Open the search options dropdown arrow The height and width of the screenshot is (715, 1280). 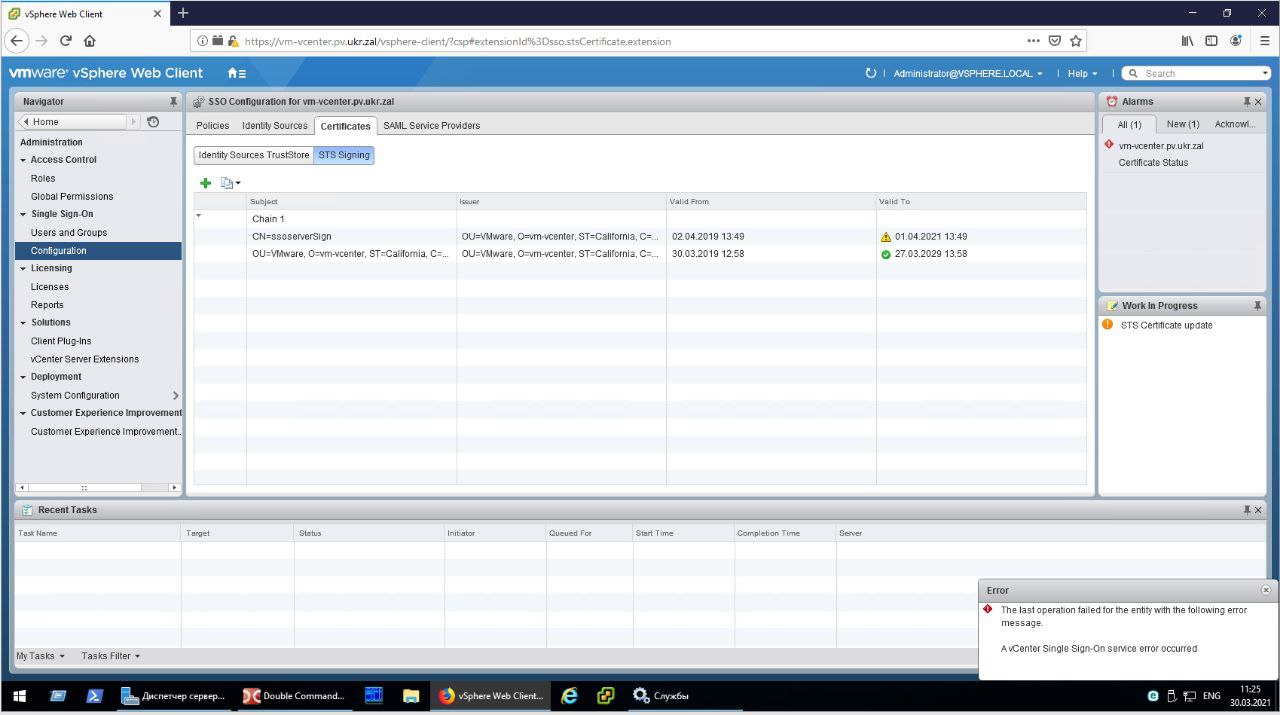click(x=1265, y=73)
